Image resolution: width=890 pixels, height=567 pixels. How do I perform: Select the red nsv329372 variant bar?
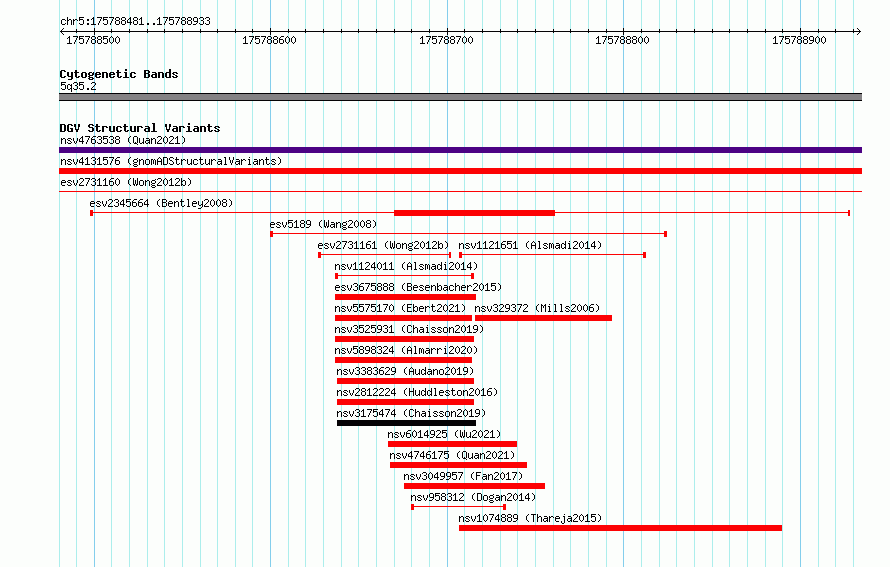tap(543, 318)
